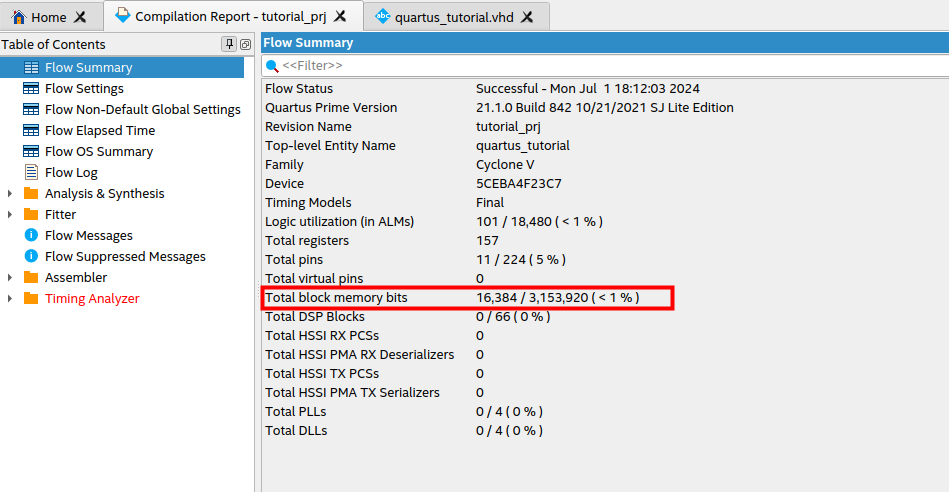
Task: Click the Flow Log document icon
Action: coord(31,172)
